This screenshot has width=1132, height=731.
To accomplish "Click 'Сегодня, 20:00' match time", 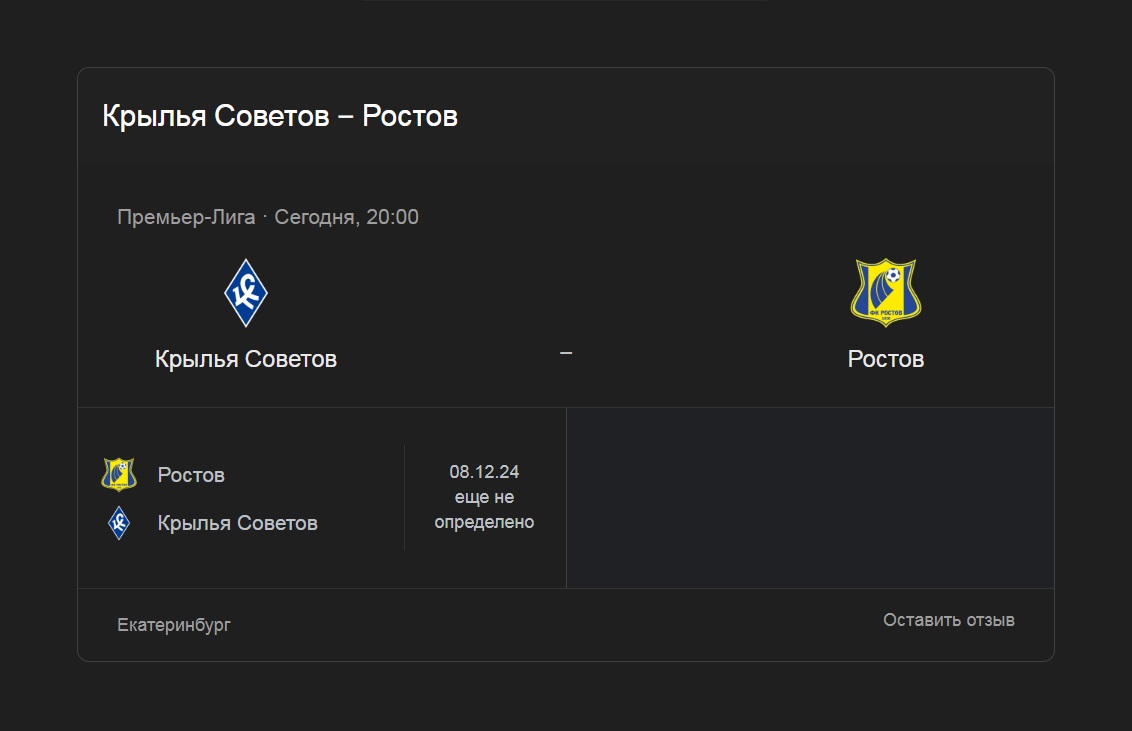I will tap(347, 217).
